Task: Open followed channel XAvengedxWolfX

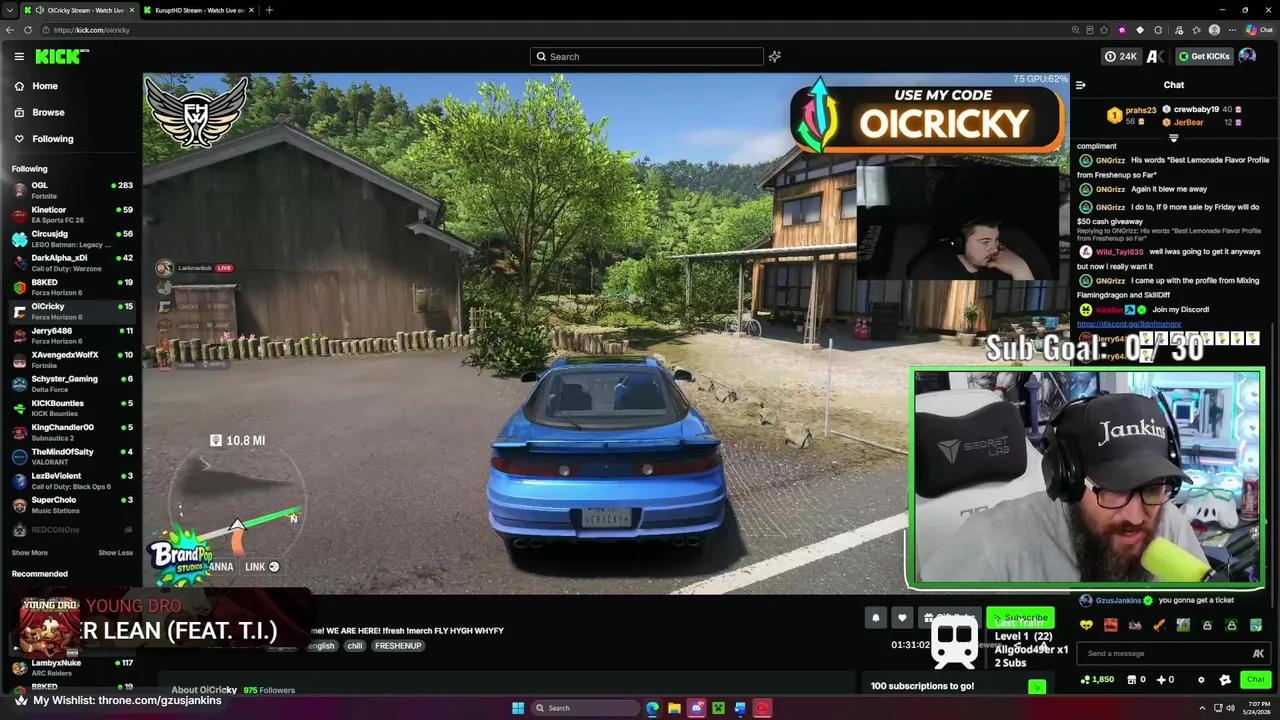Action: (x=70, y=359)
